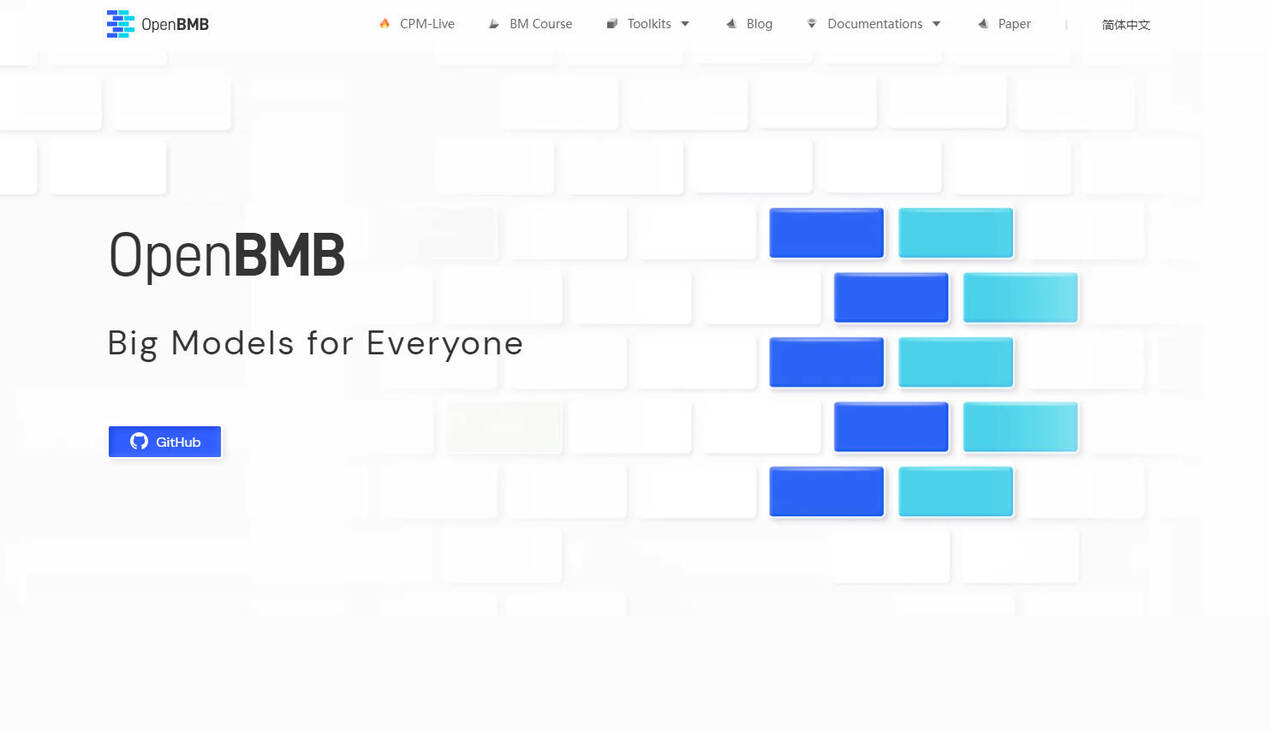This screenshot has width=1270, height=731.
Task: Open the Documentations menu
Action: [x=875, y=24]
